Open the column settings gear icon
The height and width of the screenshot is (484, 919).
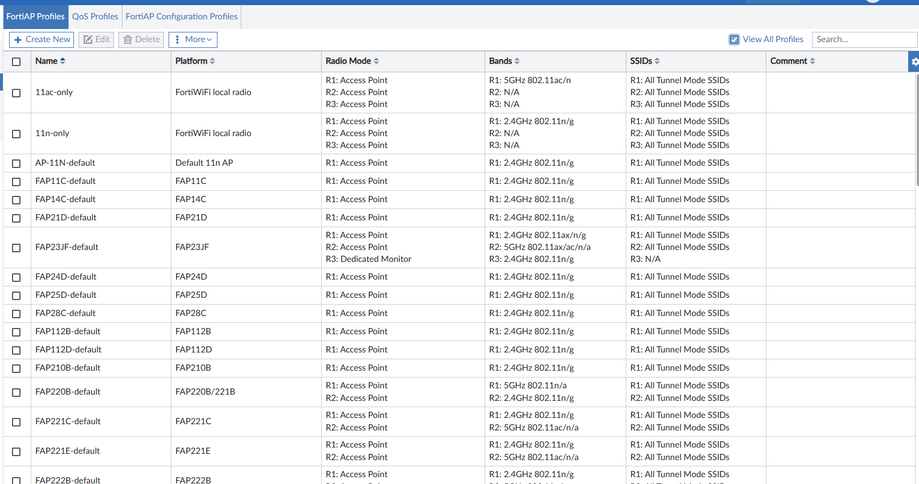click(x=914, y=62)
